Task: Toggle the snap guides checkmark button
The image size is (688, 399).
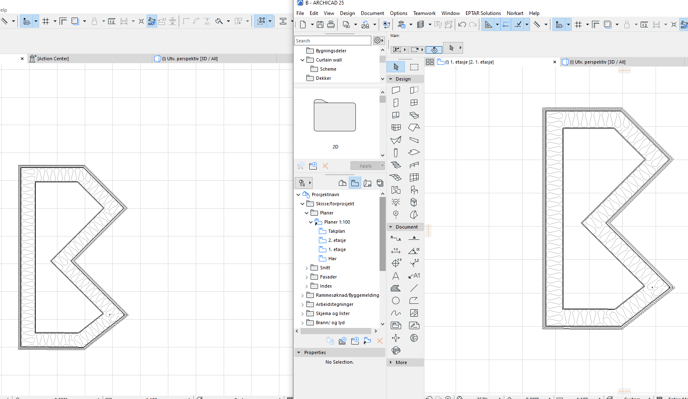Action: 518,25
